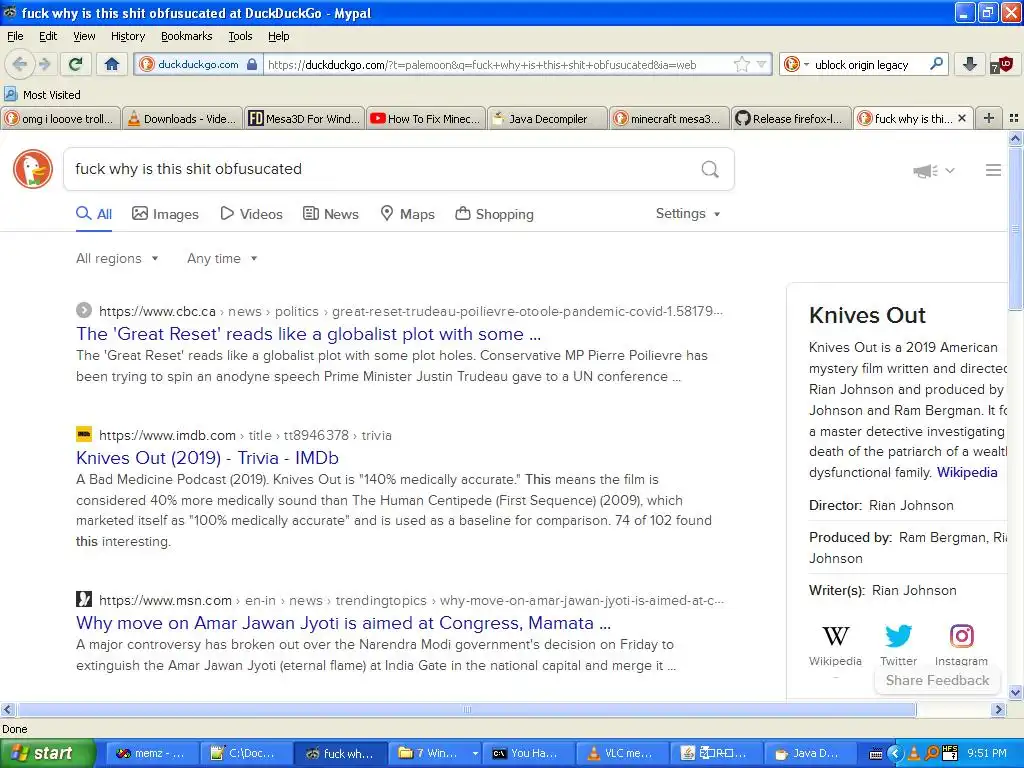The height and width of the screenshot is (768, 1024).
Task: Expand the Any time filter
Action: [222, 259]
